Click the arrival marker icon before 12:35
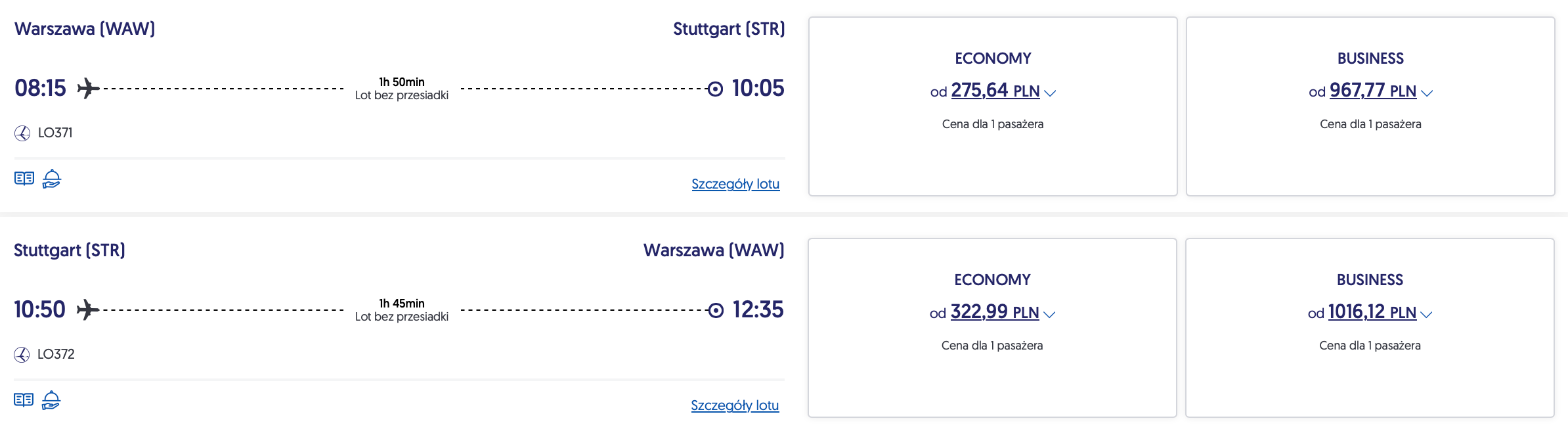1568x433 pixels. [x=715, y=310]
